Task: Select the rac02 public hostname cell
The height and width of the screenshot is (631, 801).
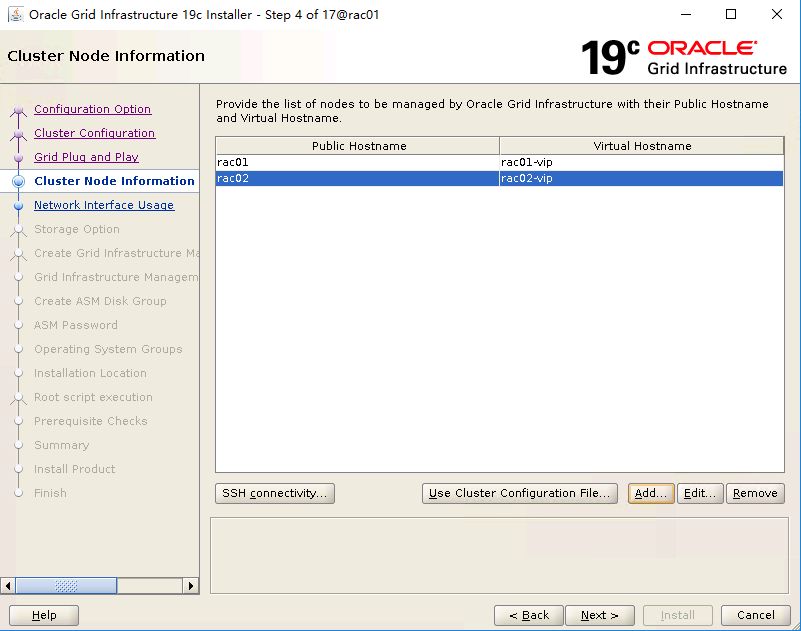Action: 358,178
